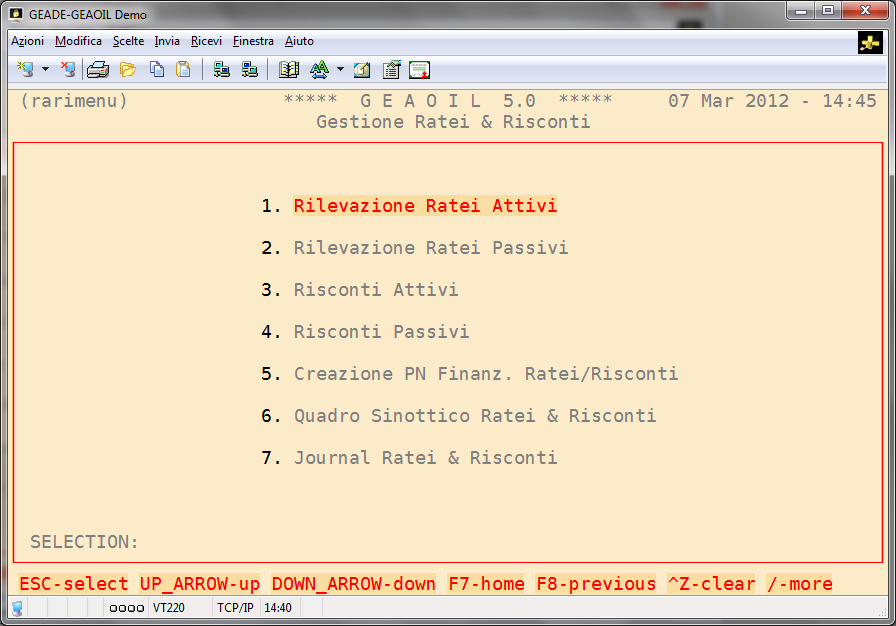The width and height of the screenshot is (896, 626).
Task: Click the open book icon in toolbar
Action: pos(289,69)
